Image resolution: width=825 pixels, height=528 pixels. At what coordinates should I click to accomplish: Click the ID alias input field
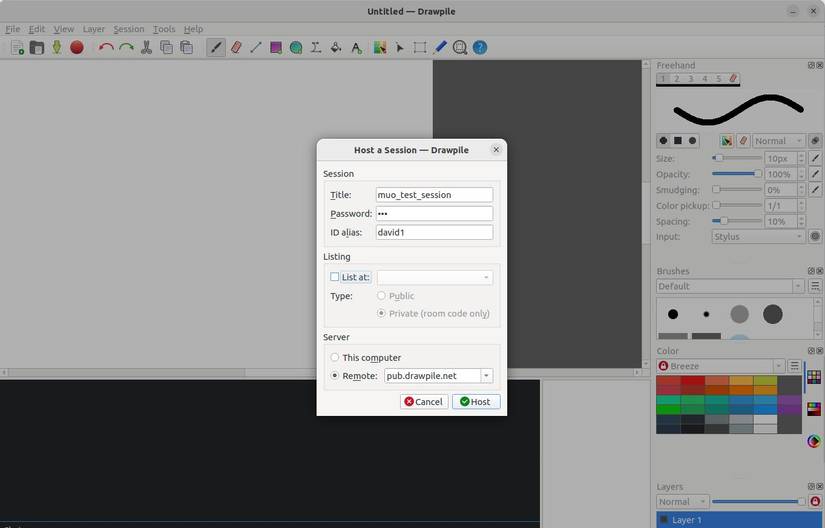434,232
